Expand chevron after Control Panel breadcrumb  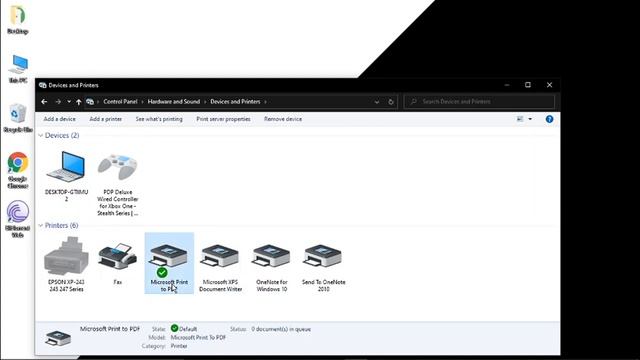(142, 102)
